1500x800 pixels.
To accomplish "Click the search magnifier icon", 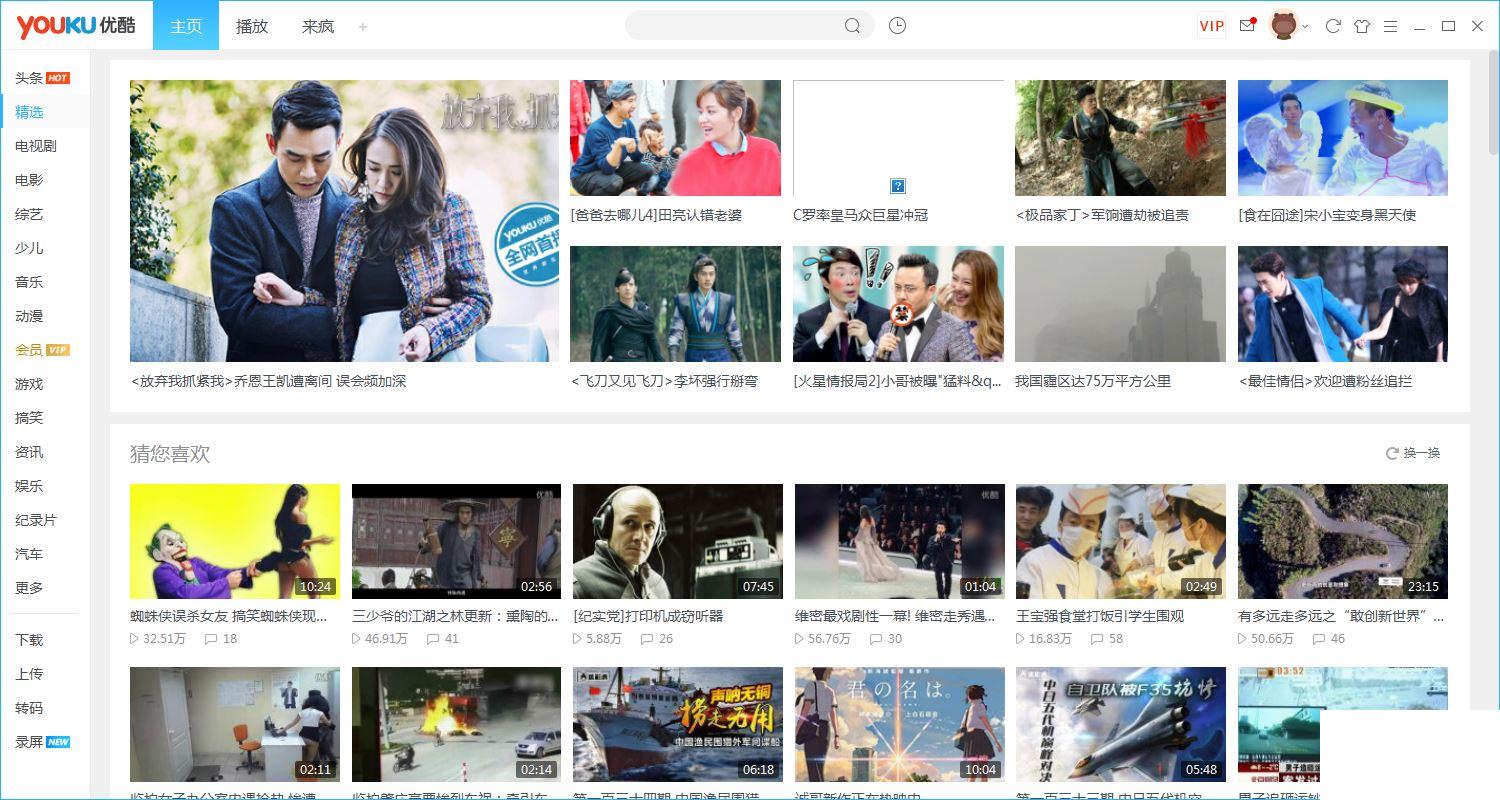I will pyautogui.click(x=852, y=26).
